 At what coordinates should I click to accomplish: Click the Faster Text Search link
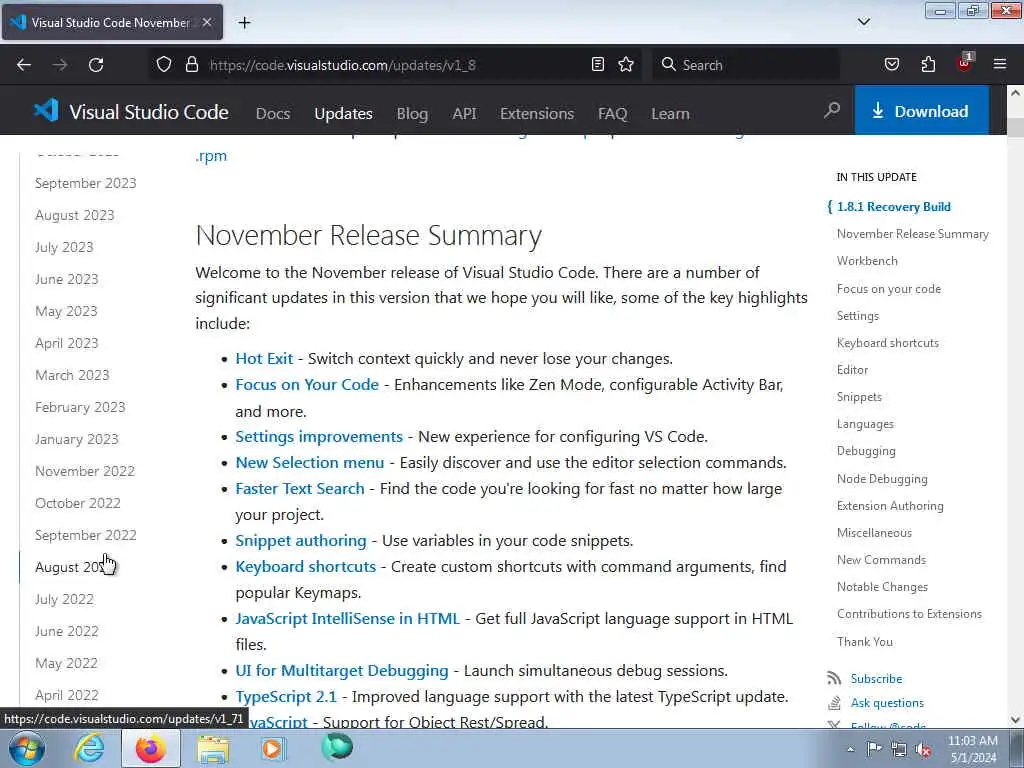pos(300,488)
